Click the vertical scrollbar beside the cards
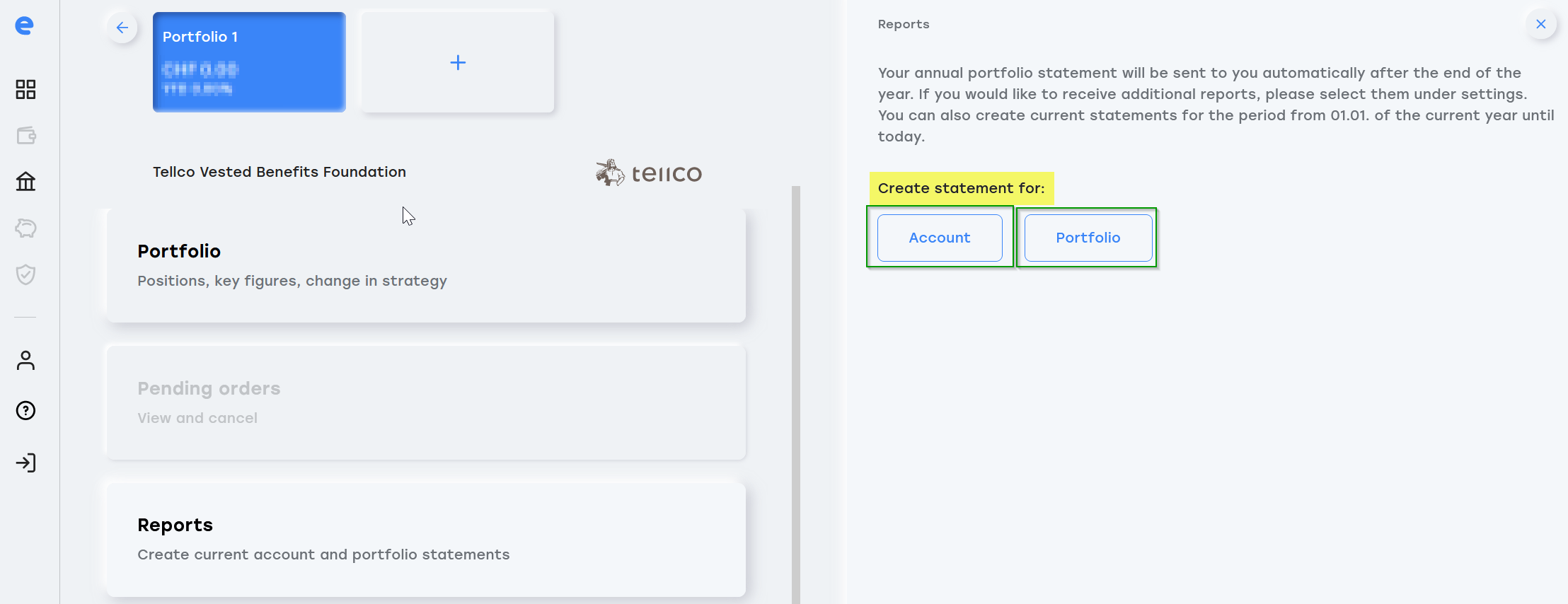1568x604 pixels. [796, 395]
